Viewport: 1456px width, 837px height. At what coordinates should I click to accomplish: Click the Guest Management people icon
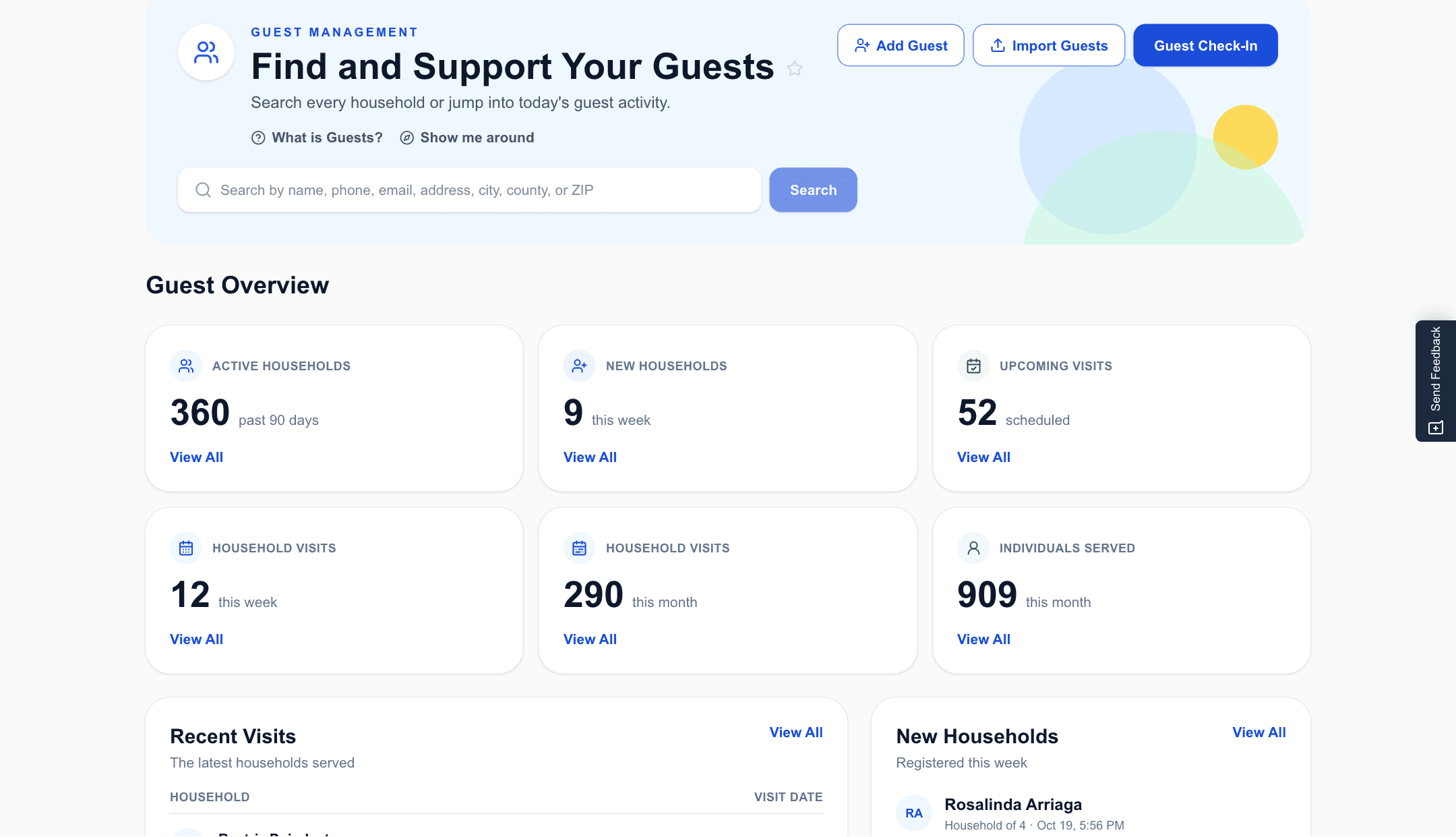click(206, 53)
